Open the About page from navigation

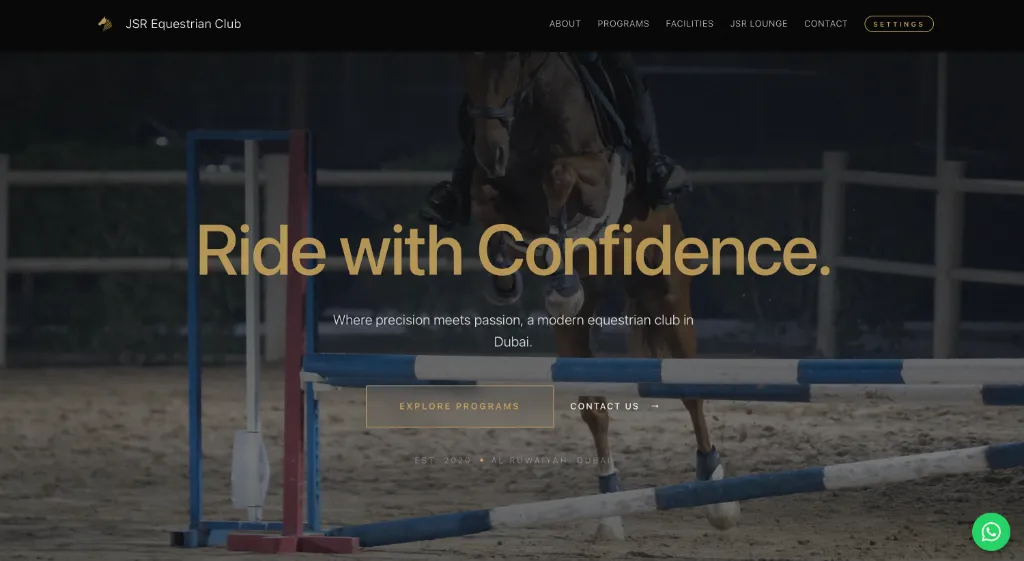pos(565,24)
